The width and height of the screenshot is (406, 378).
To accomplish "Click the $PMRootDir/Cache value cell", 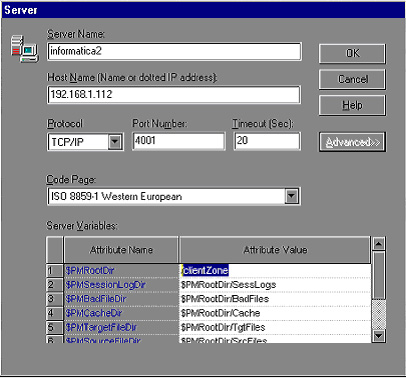I will pos(275,313).
